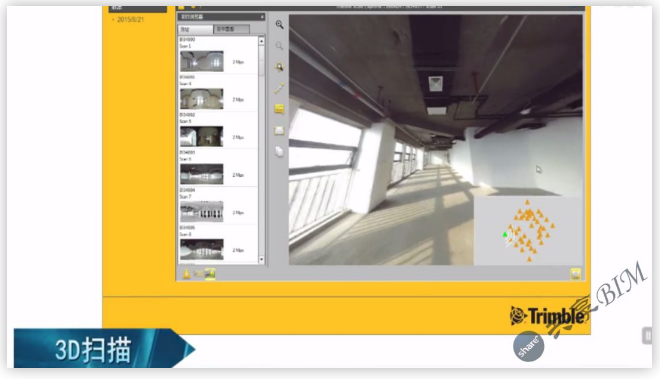This screenshot has height=379, width=660.
Task: Open the Scan 4 panorama thumbnail
Action: pos(202,99)
